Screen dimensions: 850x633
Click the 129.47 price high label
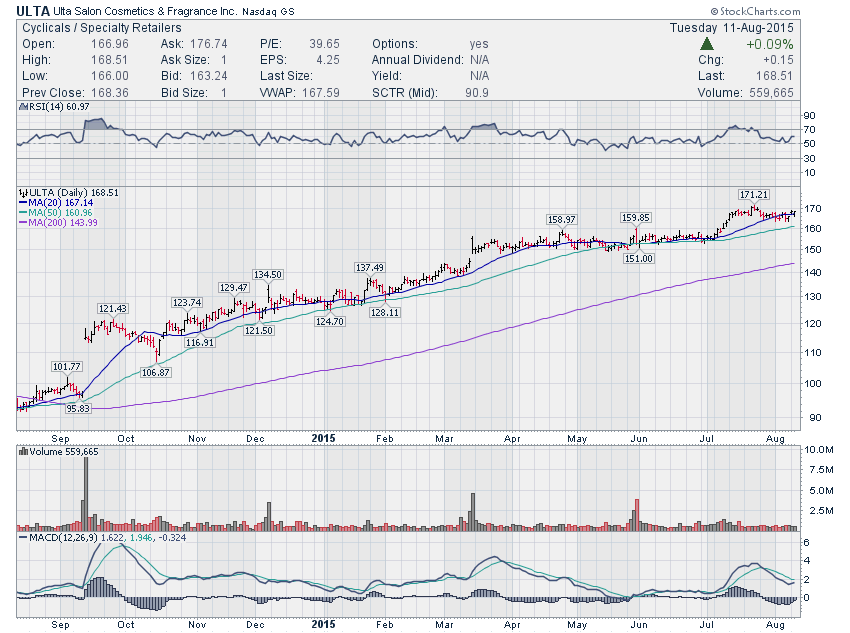pos(233,287)
